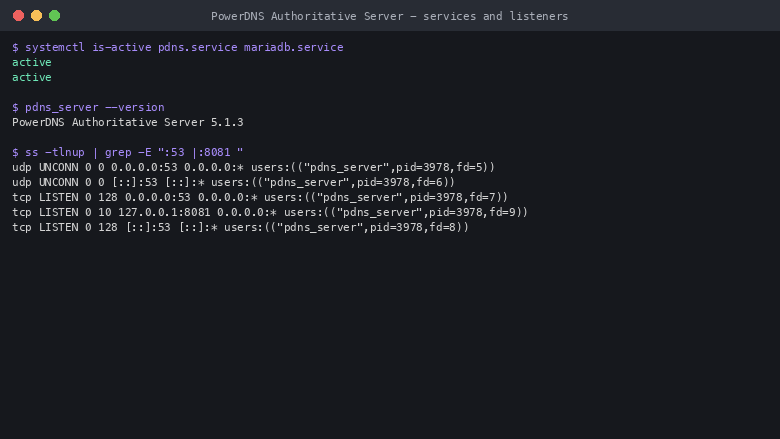Click the first 'active' status output
This screenshot has height=439, width=780.
pos(32,62)
